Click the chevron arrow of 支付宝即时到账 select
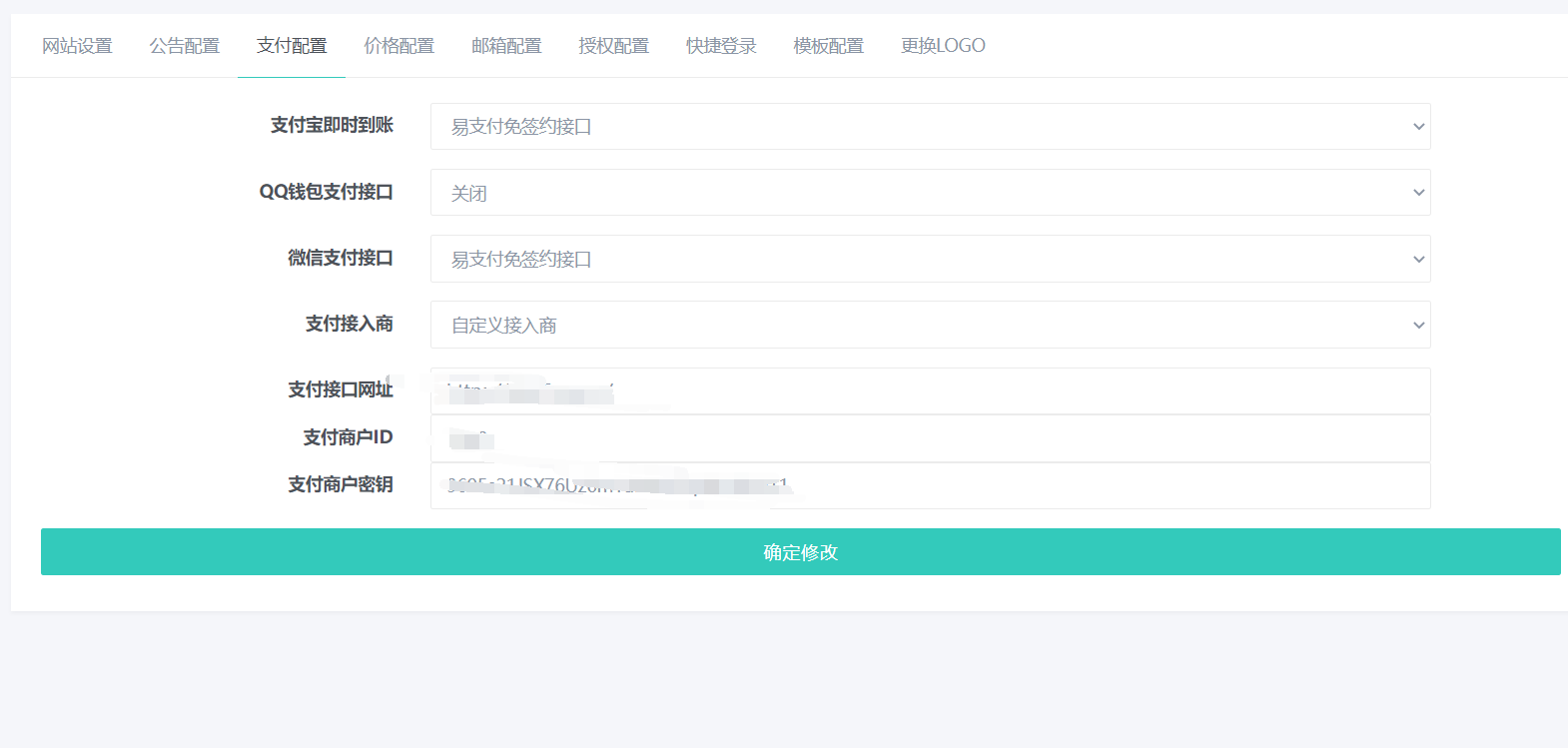The image size is (1568, 748). (1418, 127)
